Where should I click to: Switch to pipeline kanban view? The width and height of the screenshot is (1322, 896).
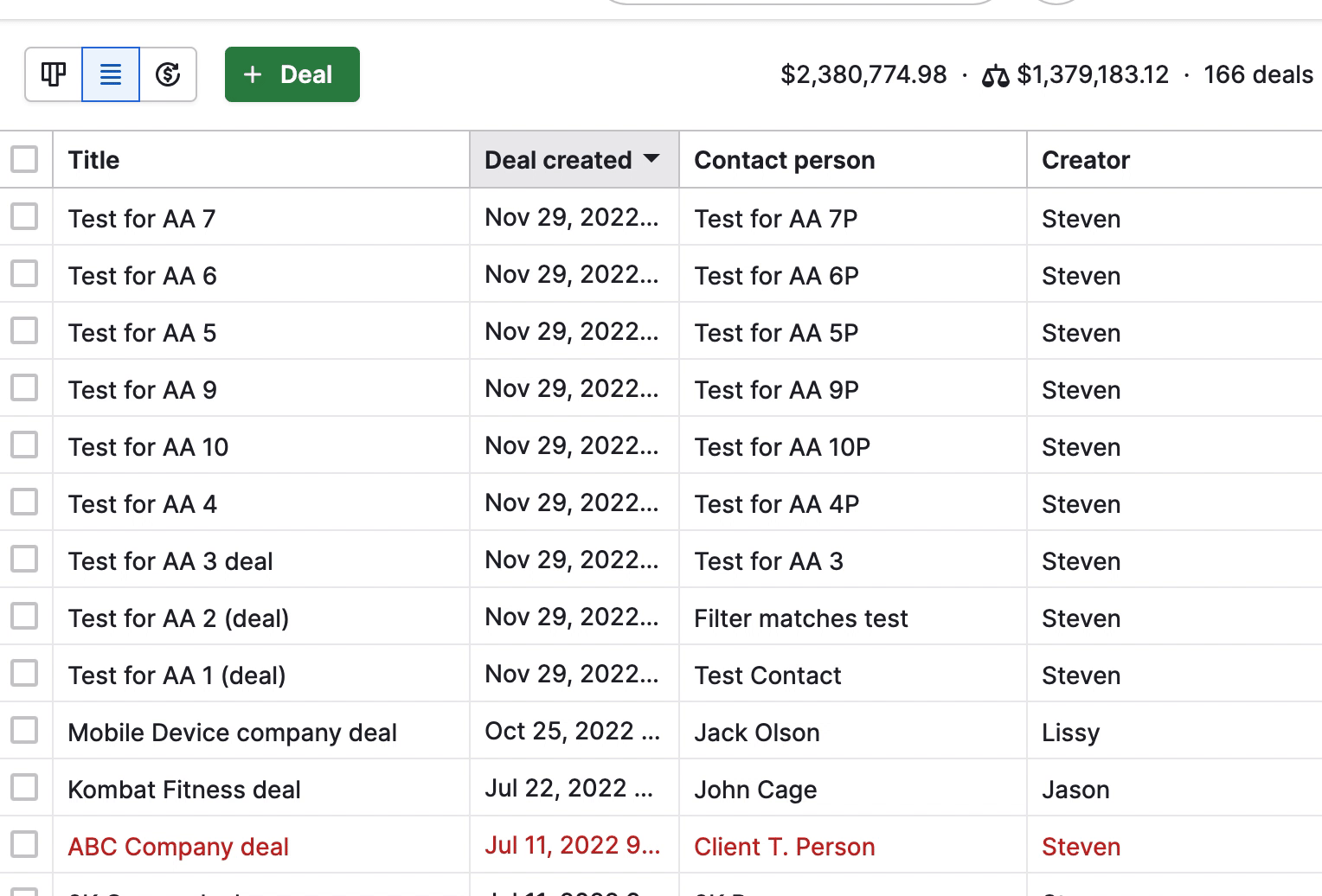coord(54,74)
